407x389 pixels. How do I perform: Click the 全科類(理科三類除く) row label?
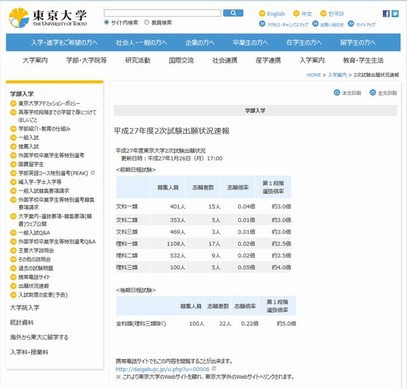[x=141, y=324]
